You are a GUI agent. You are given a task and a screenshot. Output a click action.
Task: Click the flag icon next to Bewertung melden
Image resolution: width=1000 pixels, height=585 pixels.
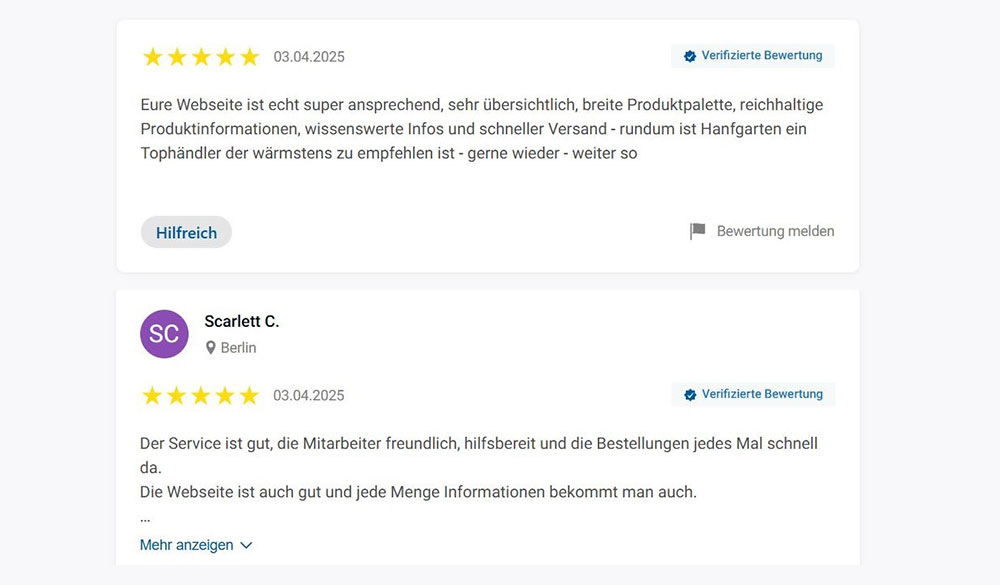(x=697, y=230)
